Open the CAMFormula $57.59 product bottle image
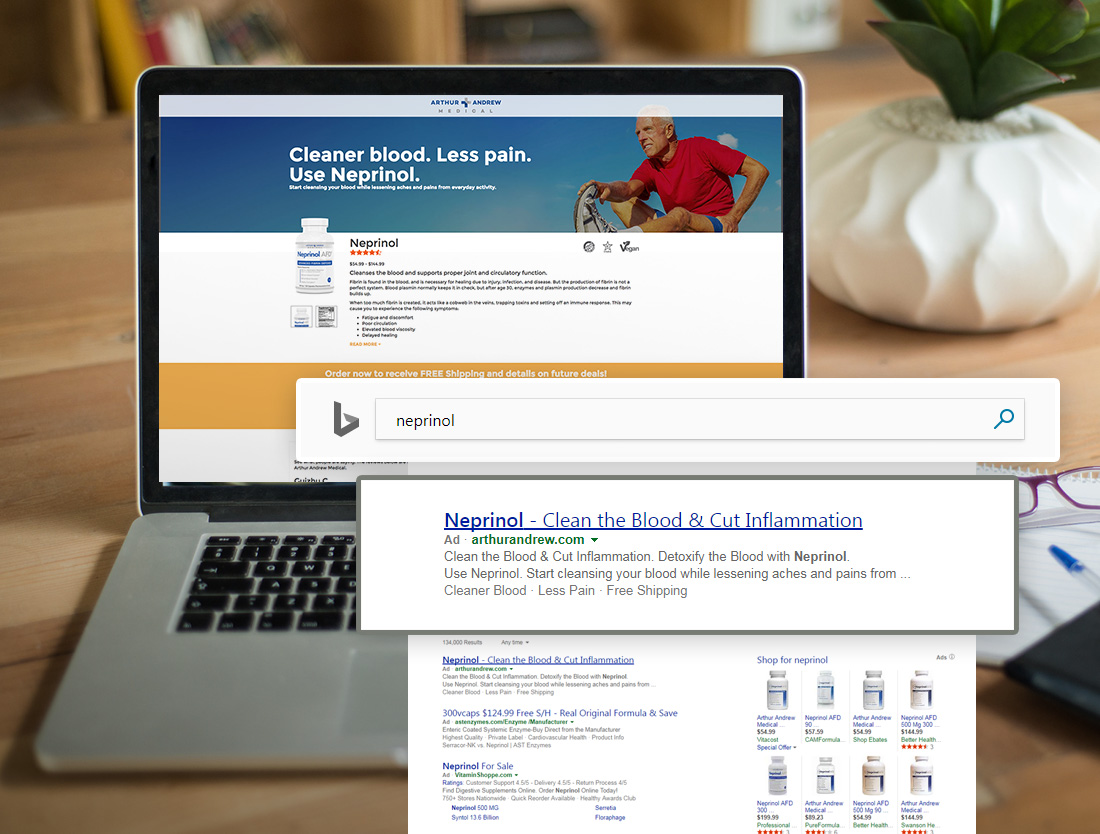 pos(826,691)
